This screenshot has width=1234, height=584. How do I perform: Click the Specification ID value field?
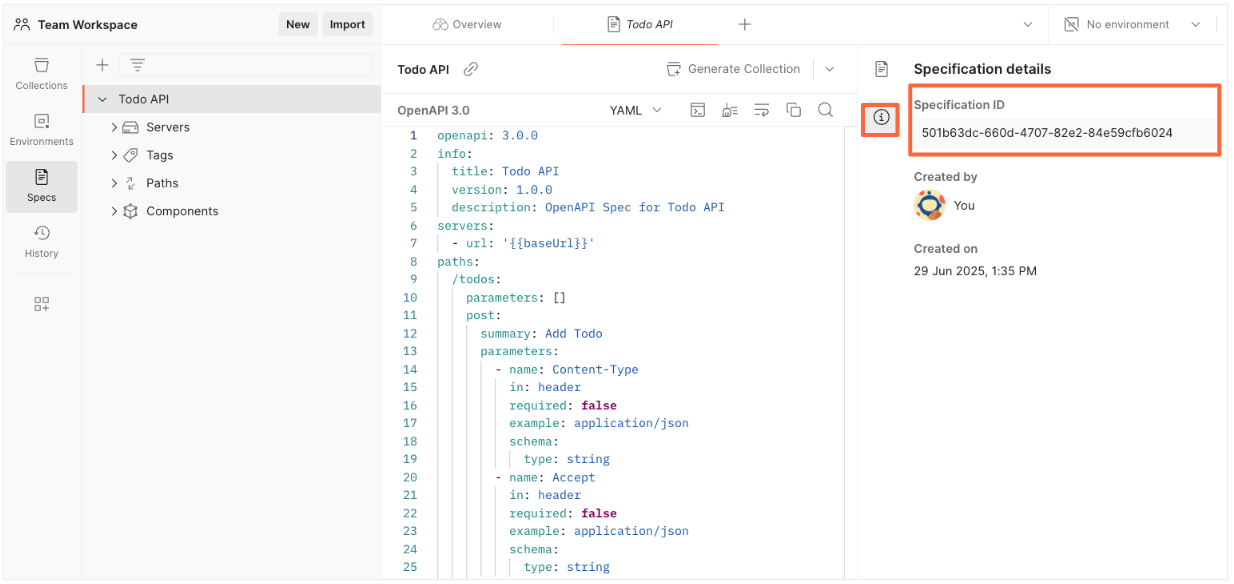pyautogui.click(x=1064, y=132)
